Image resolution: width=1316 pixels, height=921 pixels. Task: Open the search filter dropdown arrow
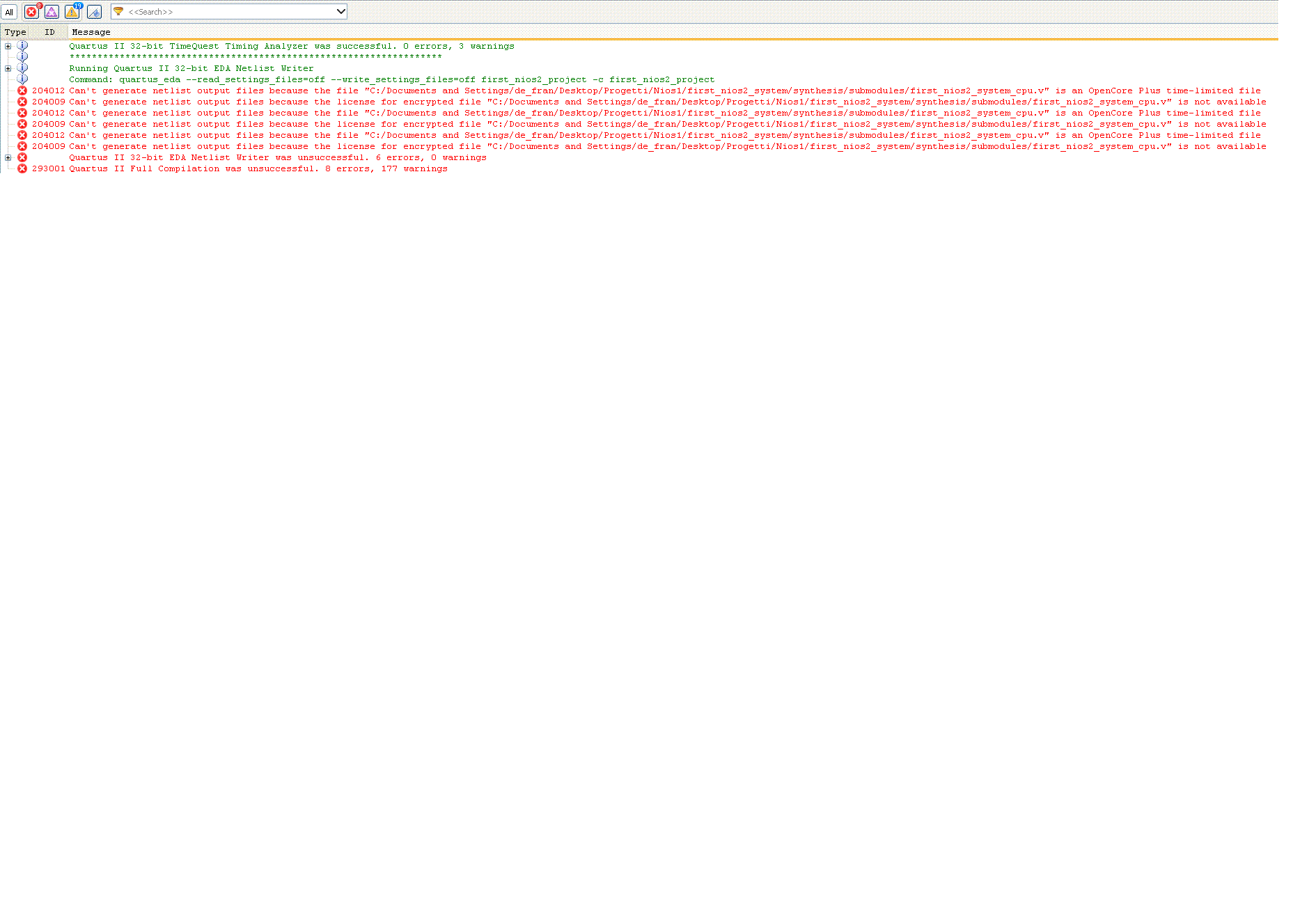click(x=340, y=12)
